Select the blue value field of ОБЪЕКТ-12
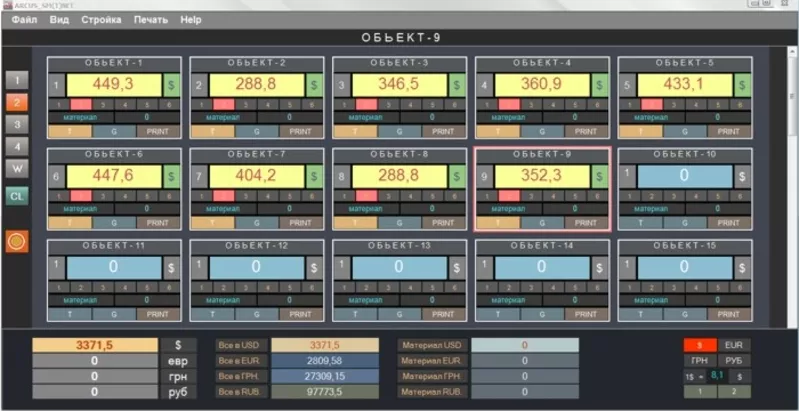Viewport: 799px width, 411px height. [255, 268]
